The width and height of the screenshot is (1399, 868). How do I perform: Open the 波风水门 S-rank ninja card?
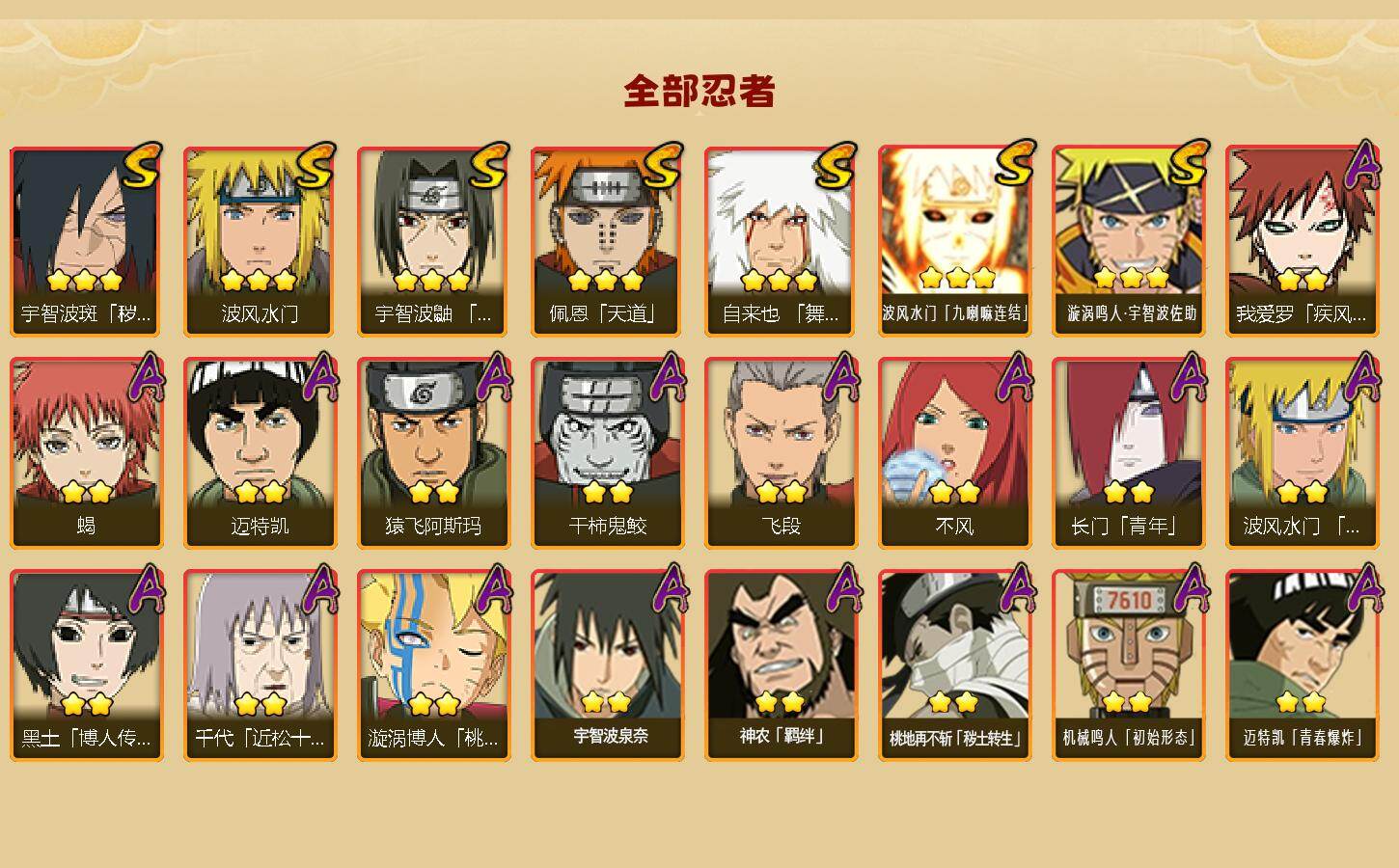click(x=260, y=241)
